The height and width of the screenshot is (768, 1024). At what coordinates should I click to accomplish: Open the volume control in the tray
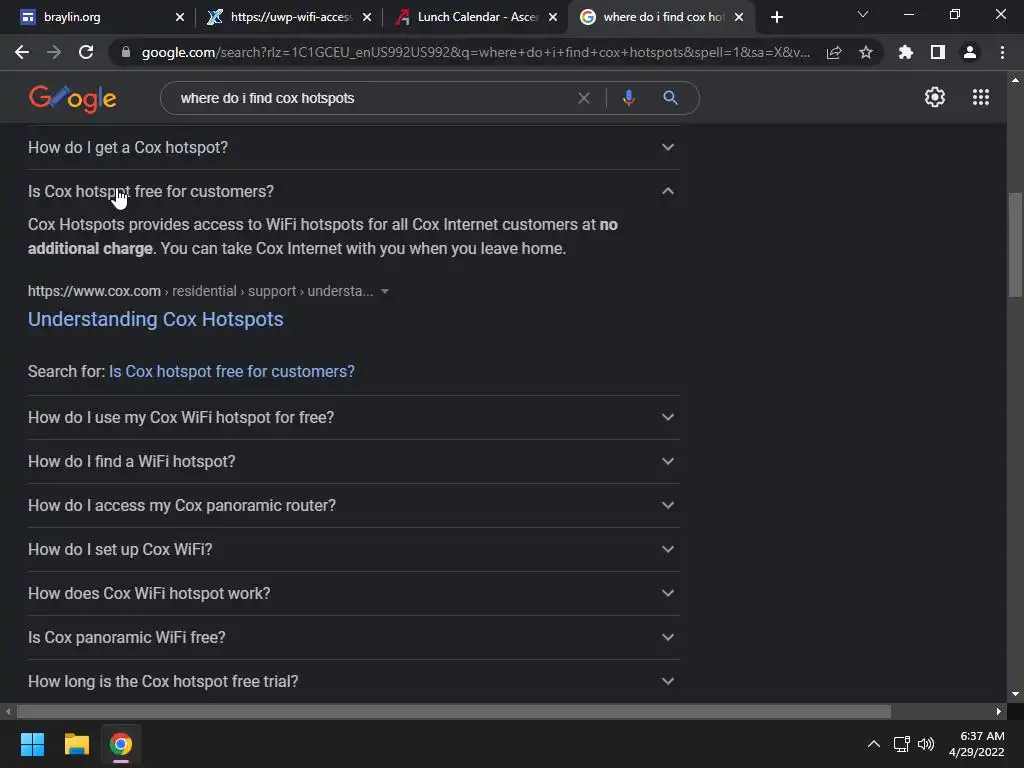tap(925, 744)
